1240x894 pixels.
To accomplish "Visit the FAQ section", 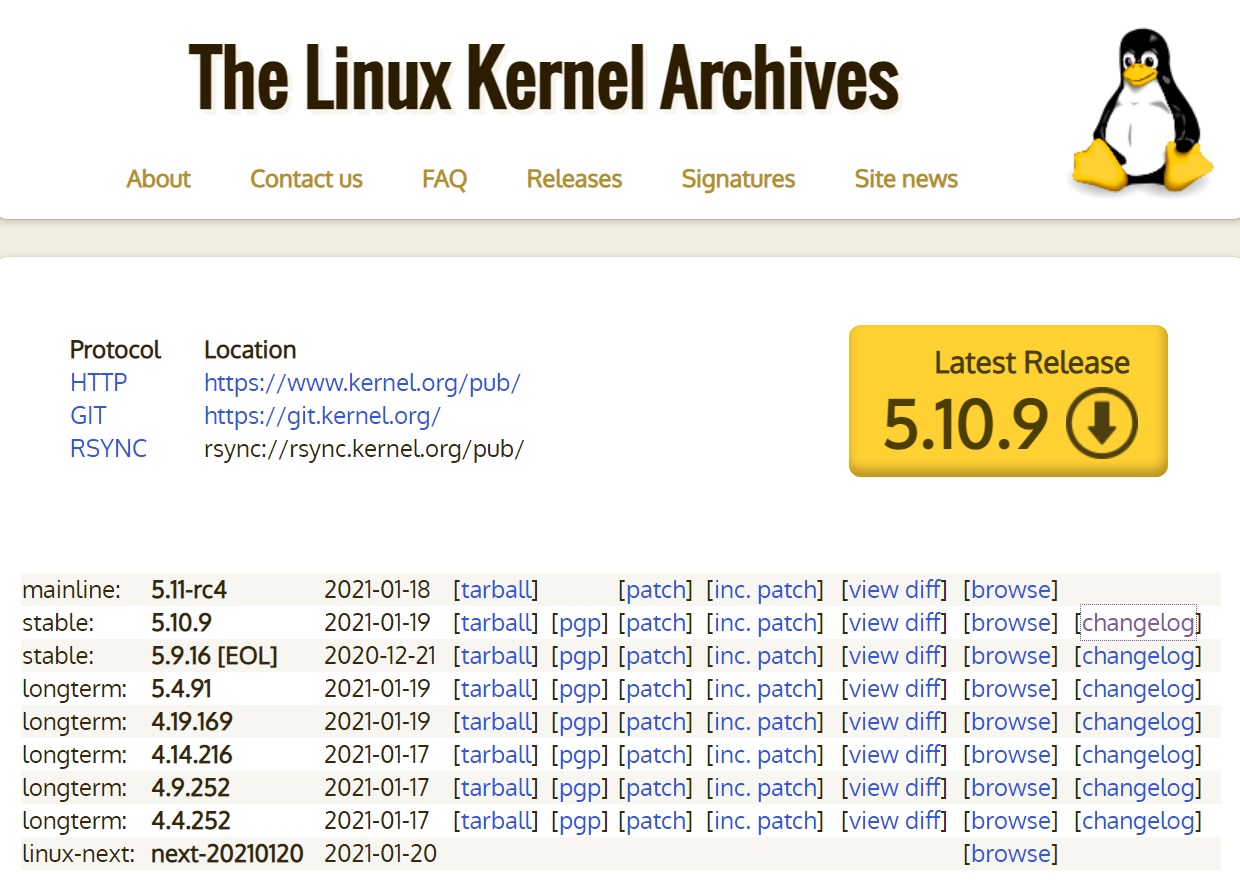I will (443, 179).
